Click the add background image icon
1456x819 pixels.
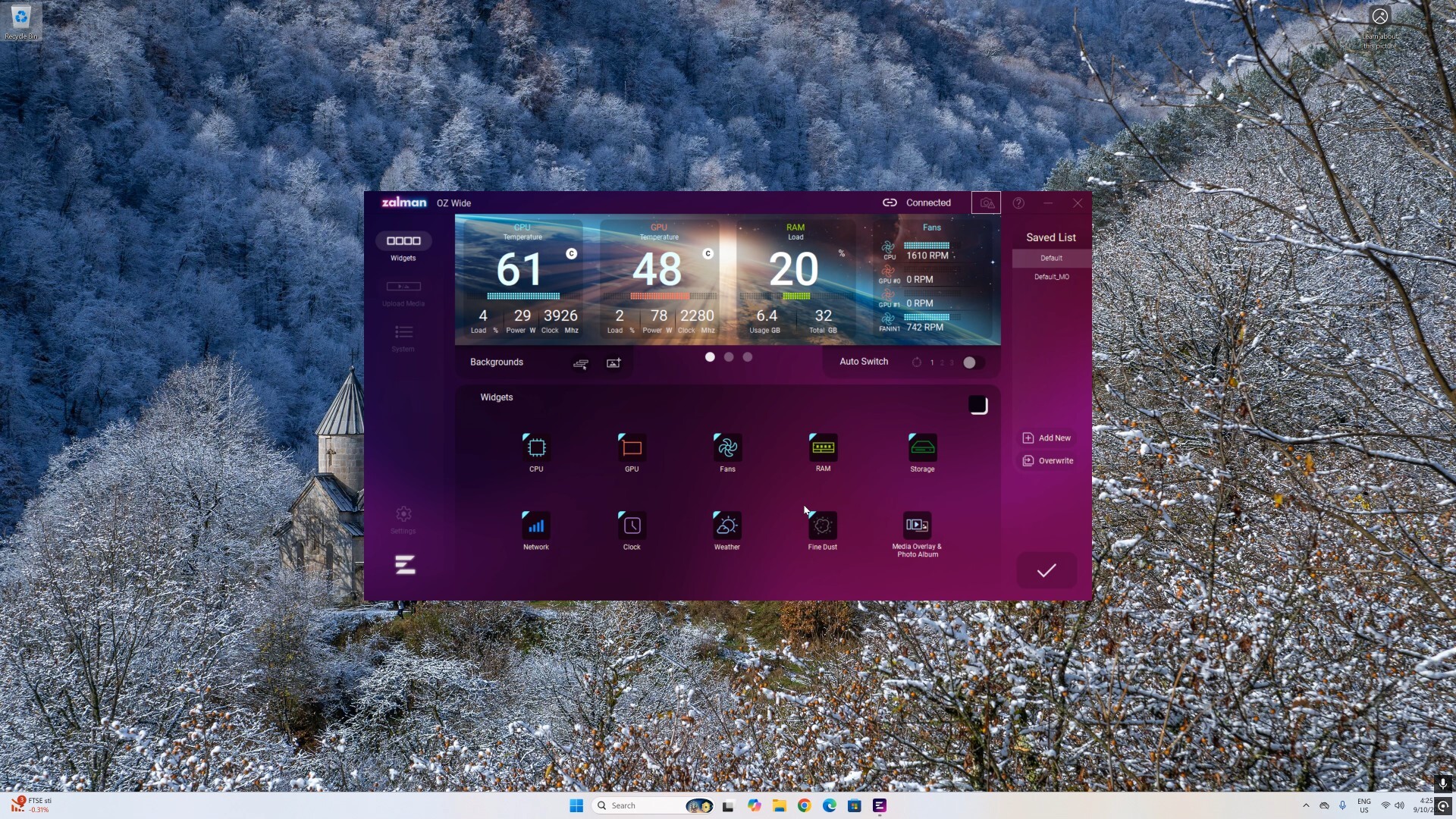(613, 363)
